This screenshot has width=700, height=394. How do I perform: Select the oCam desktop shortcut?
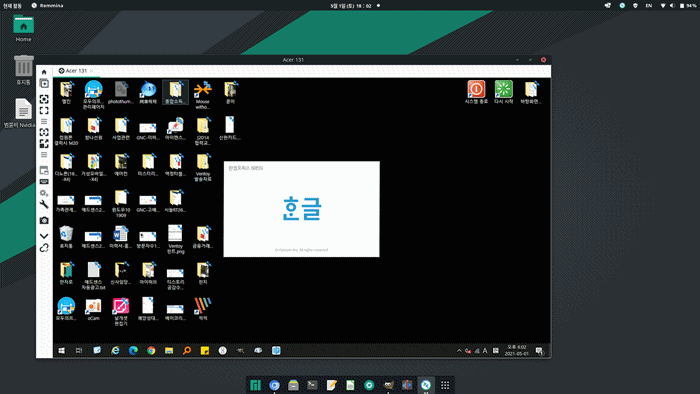93,309
